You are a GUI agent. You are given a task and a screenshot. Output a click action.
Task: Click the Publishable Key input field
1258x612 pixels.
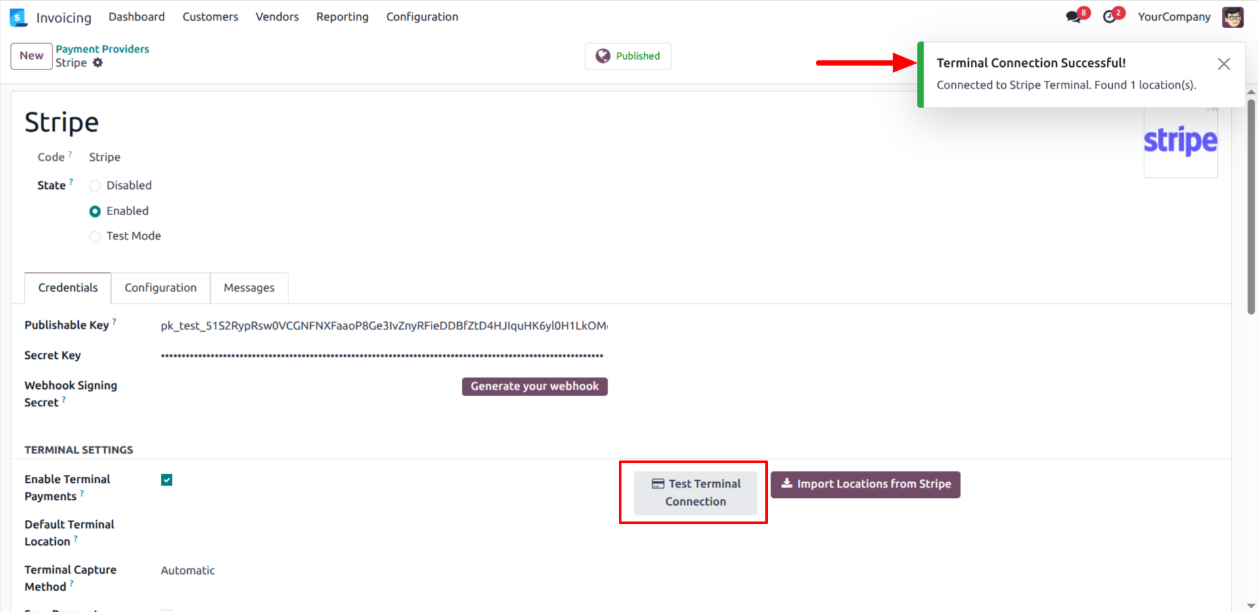[384, 326]
